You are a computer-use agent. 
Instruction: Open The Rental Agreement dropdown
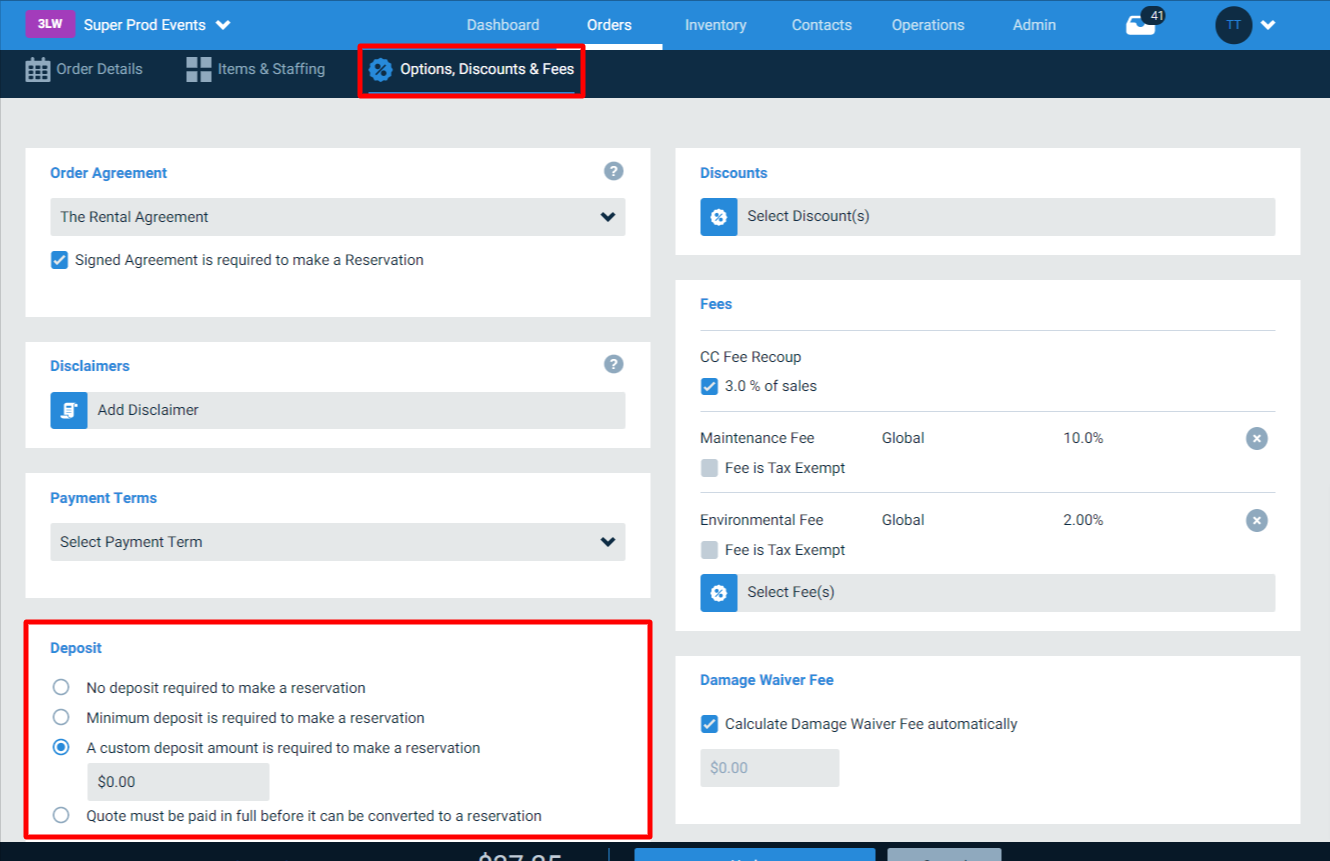[338, 217]
